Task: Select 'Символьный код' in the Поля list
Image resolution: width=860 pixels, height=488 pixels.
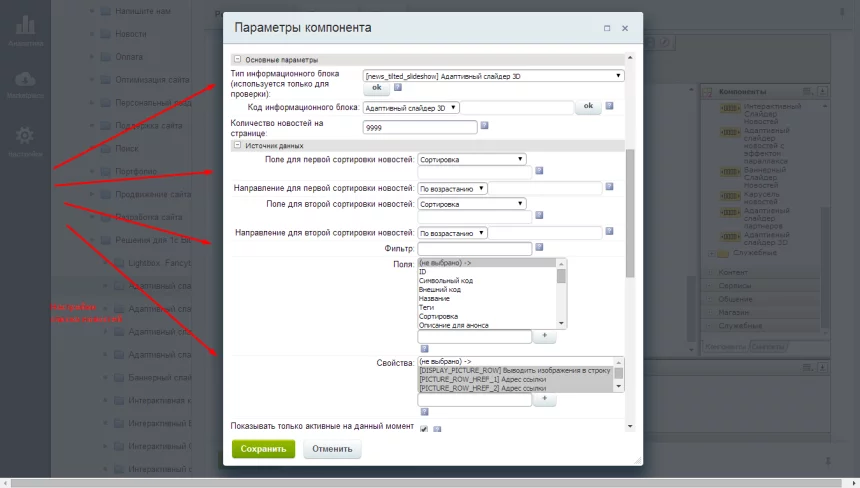Action: click(x=447, y=281)
